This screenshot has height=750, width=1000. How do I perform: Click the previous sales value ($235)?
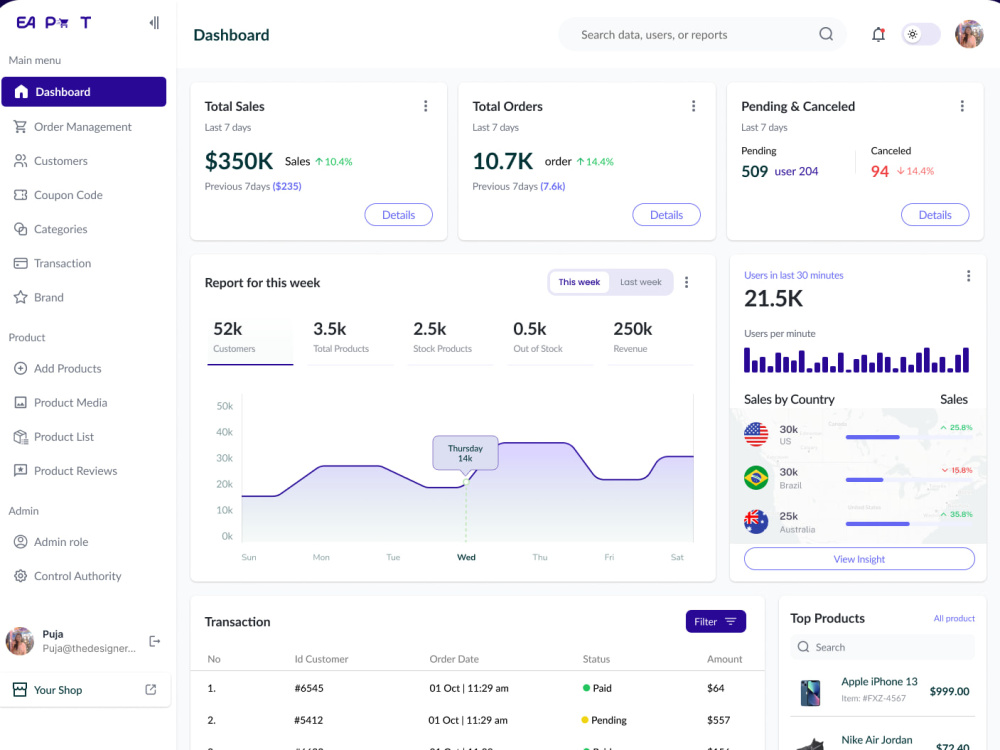(x=287, y=186)
